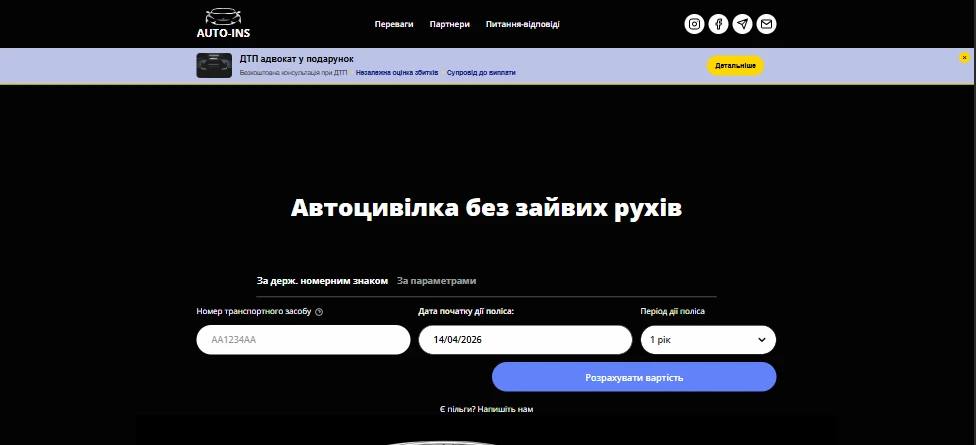Click the Автоцивілка без зайвих рухів heading

486,208
